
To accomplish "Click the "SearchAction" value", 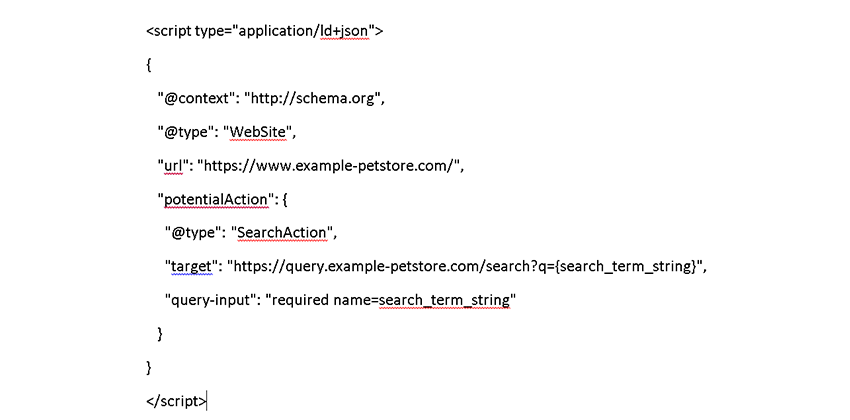I will coord(282,234).
